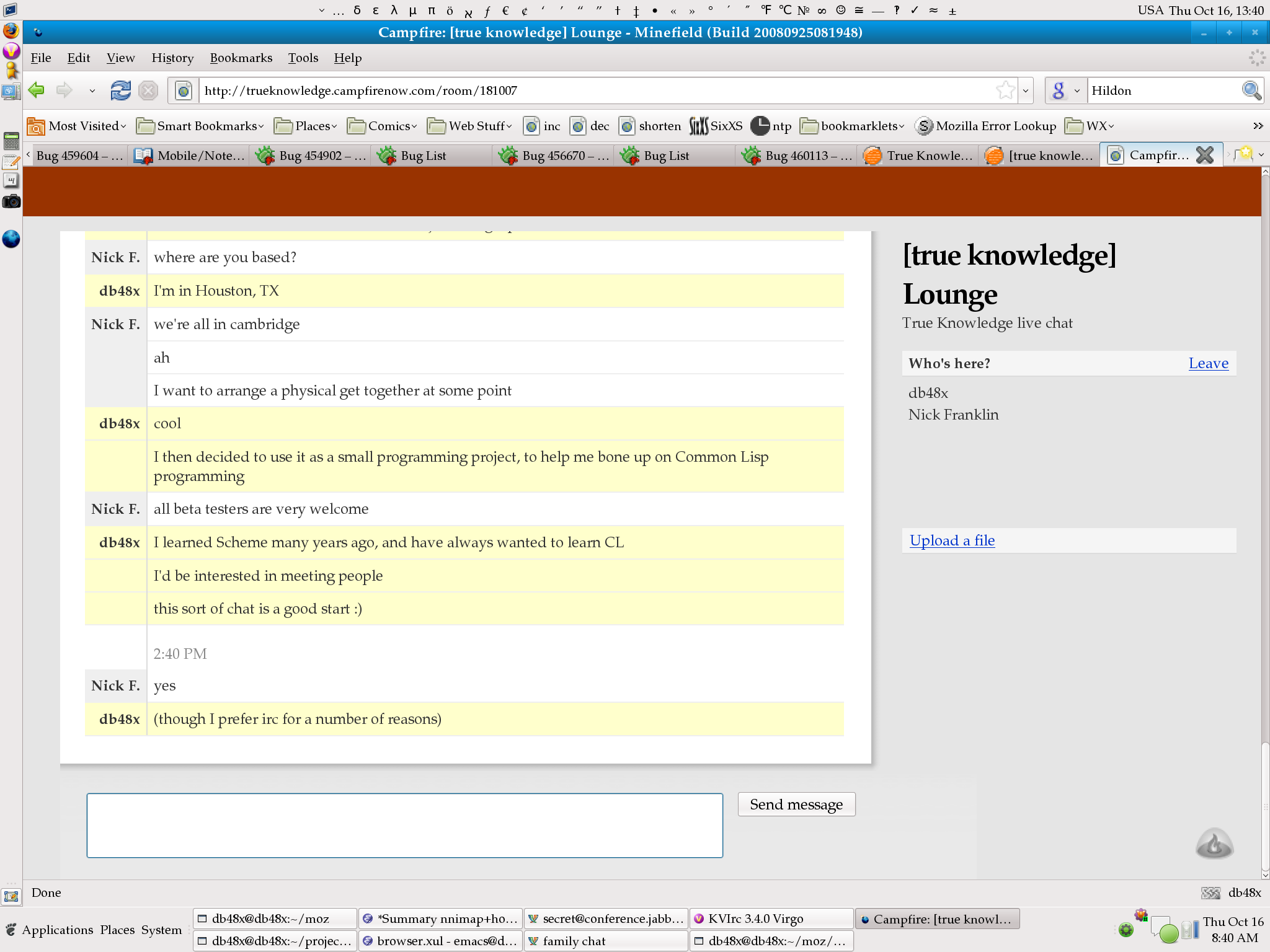The image size is (1270, 952).
Task: Click the Hildon search field
Action: [x=1163, y=90]
